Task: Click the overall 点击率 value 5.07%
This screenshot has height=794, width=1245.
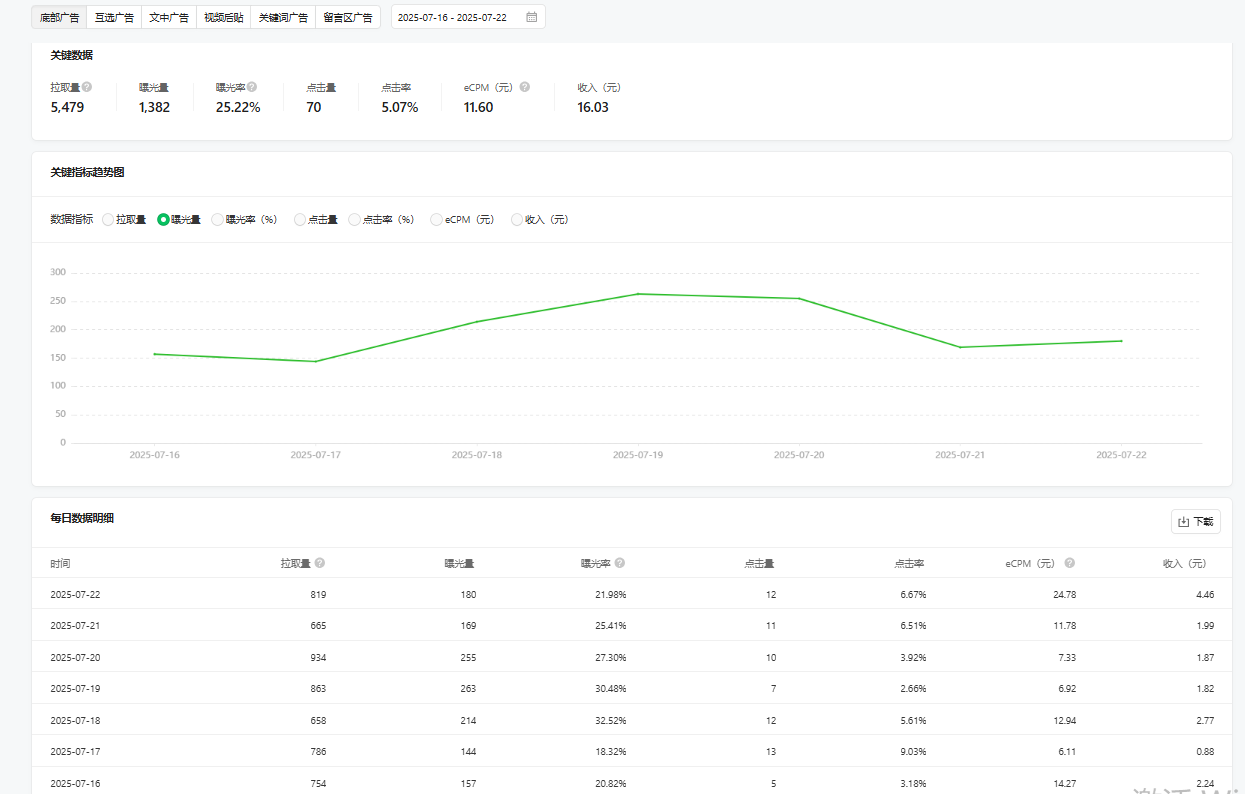Action: (400, 107)
